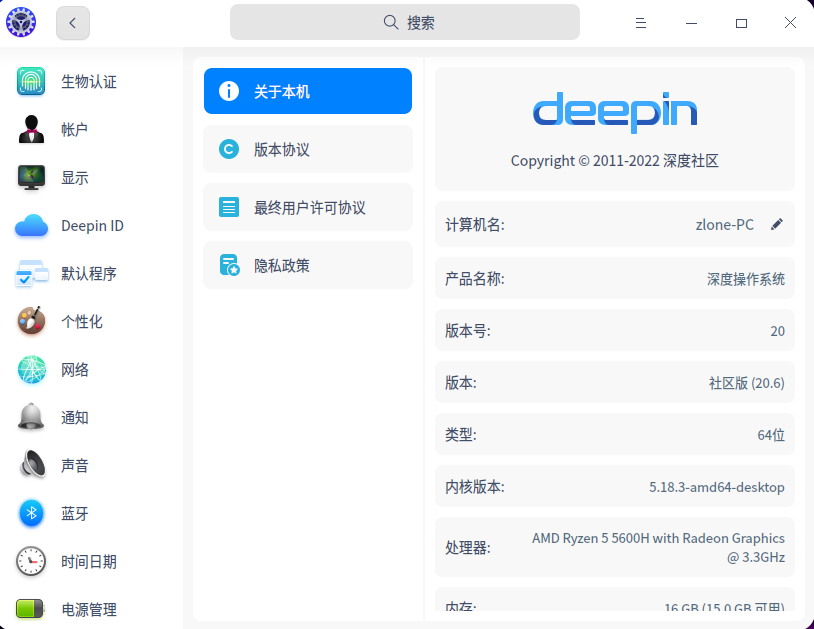Open the 版本协议 (version agreement) section
The width and height of the screenshot is (814, 629).
click(x=307, y=148)
